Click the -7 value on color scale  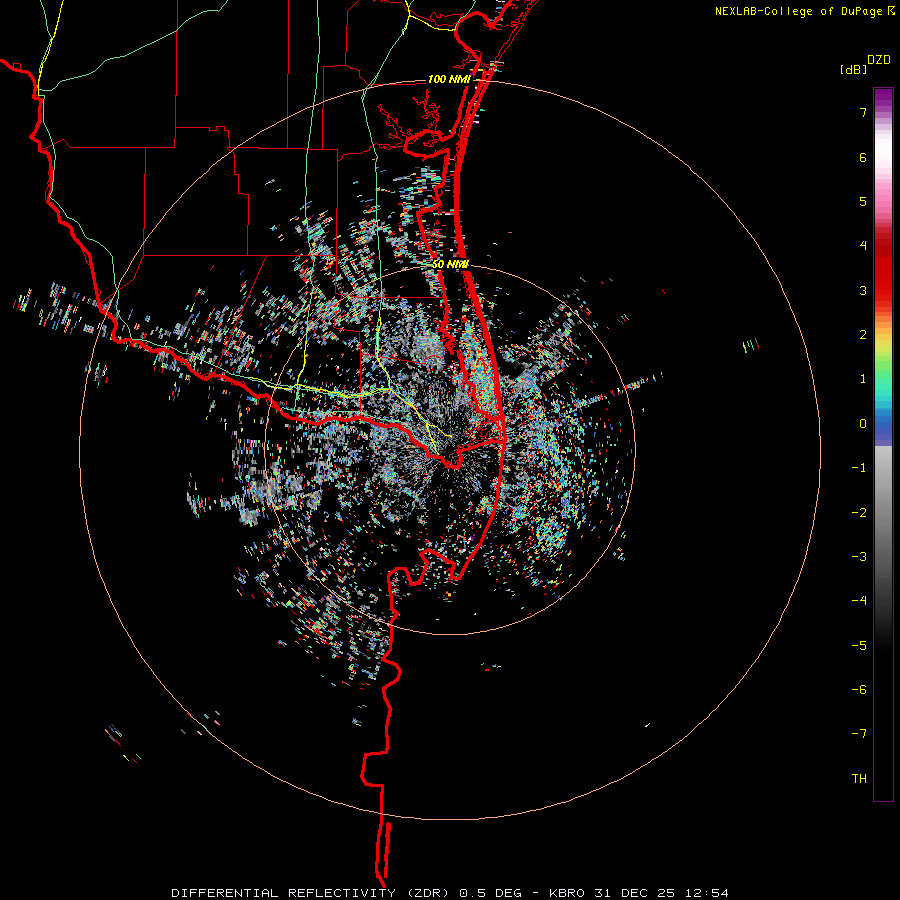[x=859, y=734]
